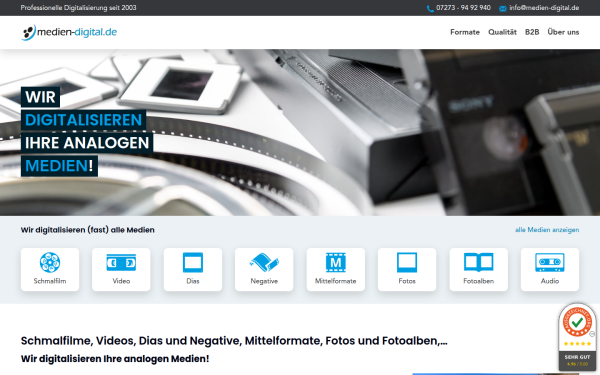Viewport: 600px width, 375px height.
Task: Click the medien-digital.de logo
Action: point(69,32)
